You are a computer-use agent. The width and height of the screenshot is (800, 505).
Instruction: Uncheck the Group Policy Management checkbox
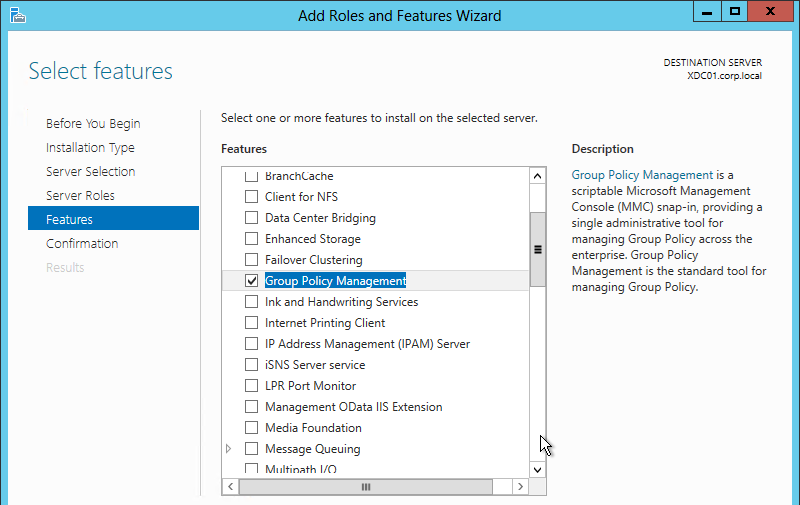[252, 281]
